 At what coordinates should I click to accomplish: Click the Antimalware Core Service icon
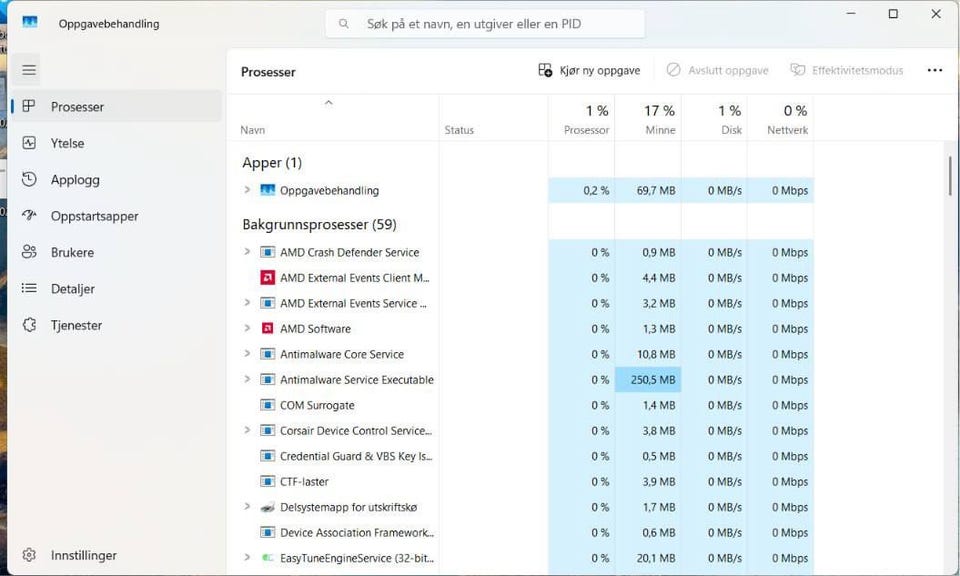[268, 354]
